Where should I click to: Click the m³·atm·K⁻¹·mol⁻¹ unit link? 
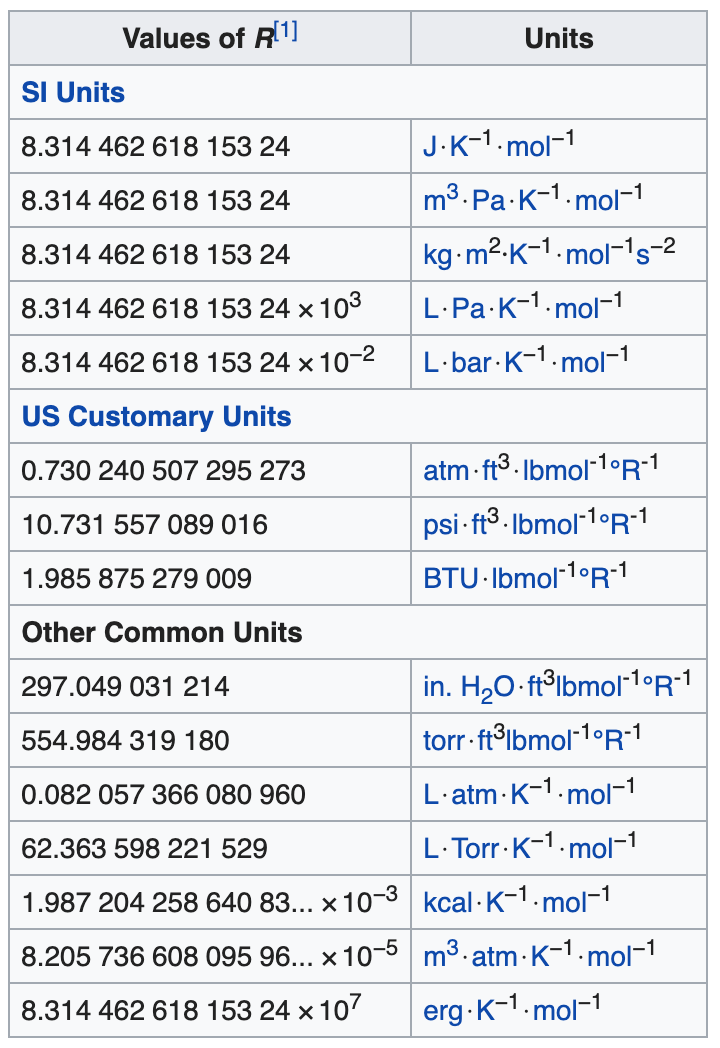click(539, 957)
